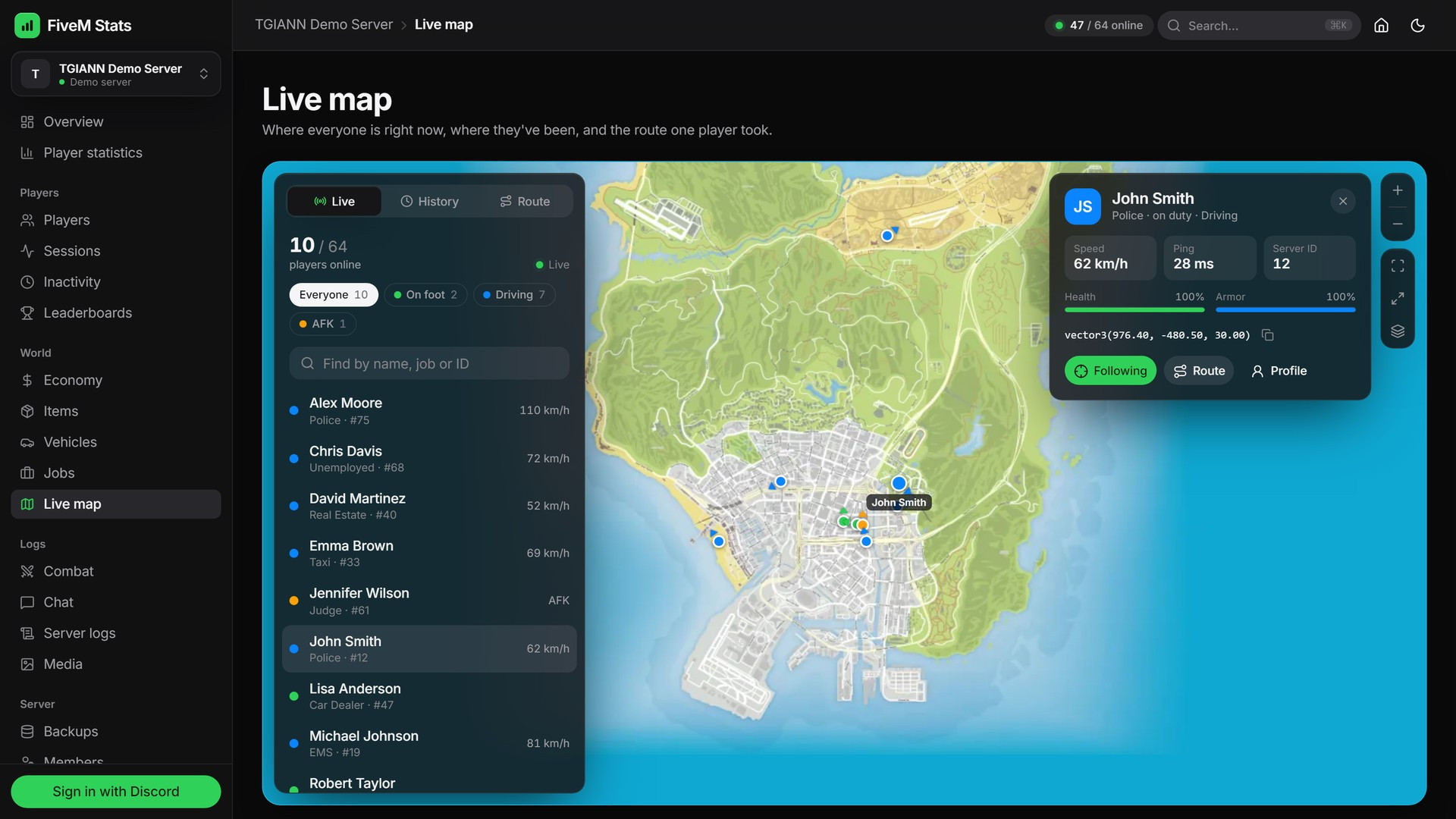Image resolution: width=1456 pixels, height=819 pixels.
Task: Expand the TGIANN Demo Server switcher
Action: [116, 74]
